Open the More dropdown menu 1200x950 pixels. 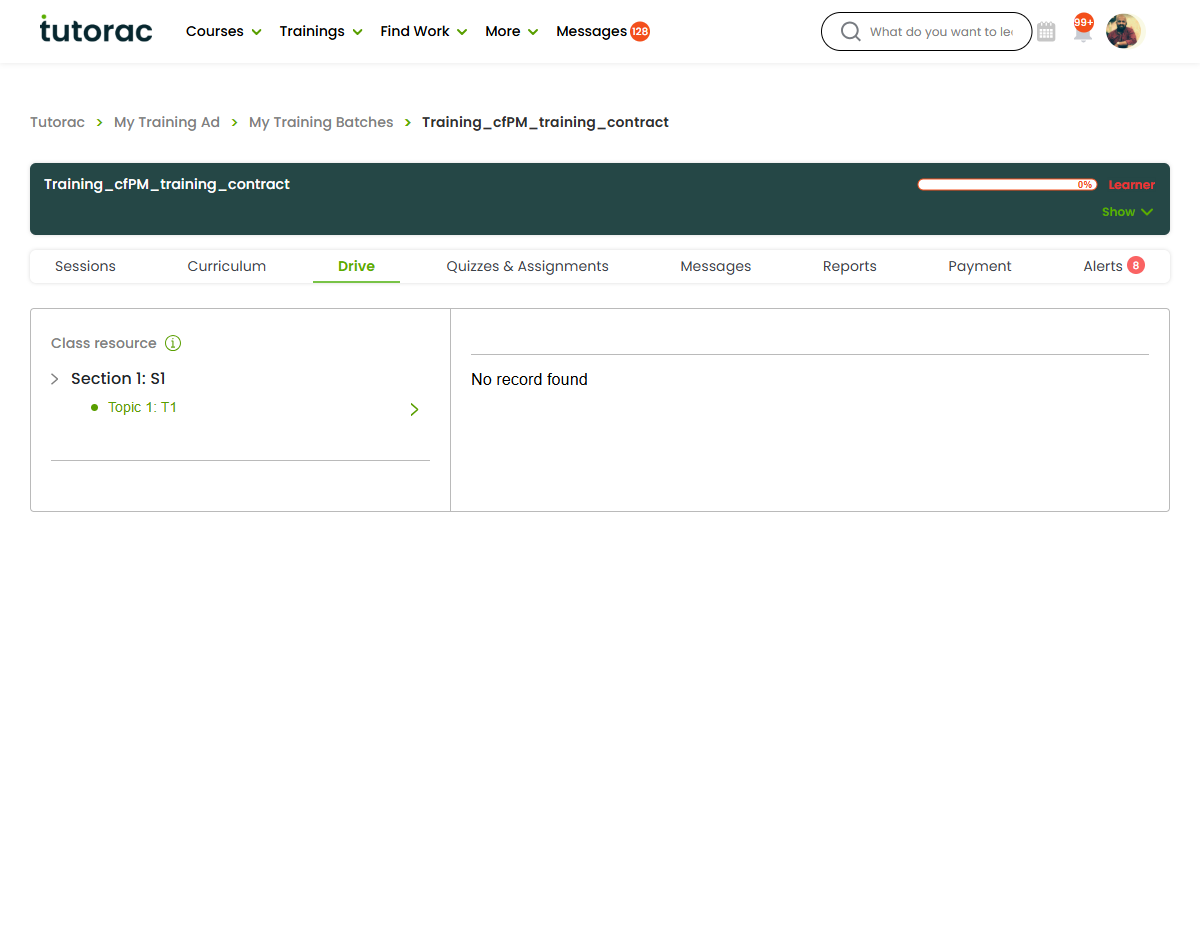point(512,31)
